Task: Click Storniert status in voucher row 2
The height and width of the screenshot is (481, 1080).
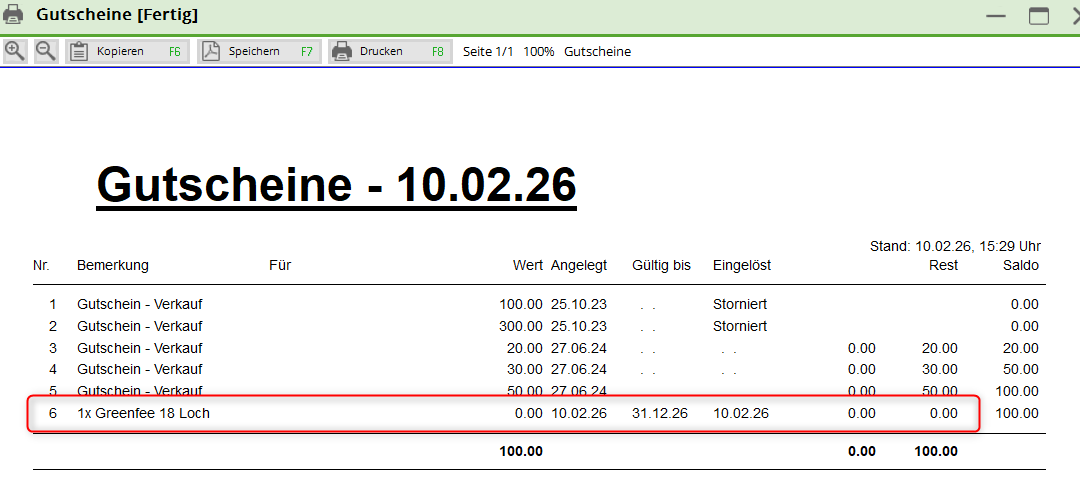Action: [740, 326]
